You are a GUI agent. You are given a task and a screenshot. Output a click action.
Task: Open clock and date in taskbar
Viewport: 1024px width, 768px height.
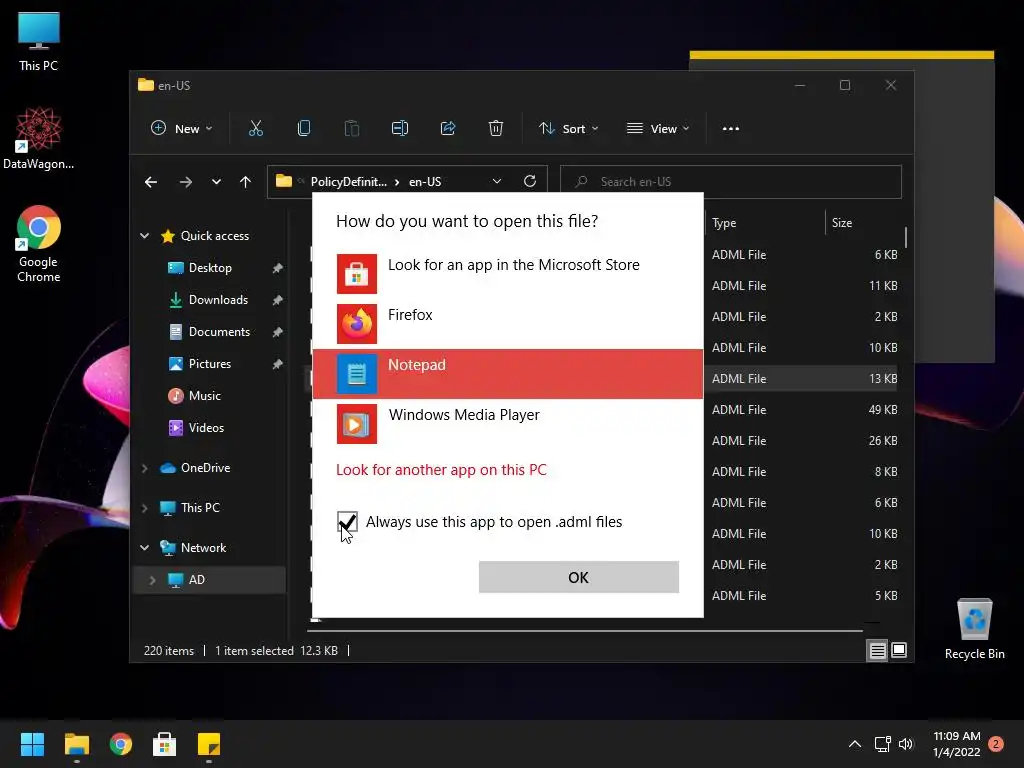957,744
